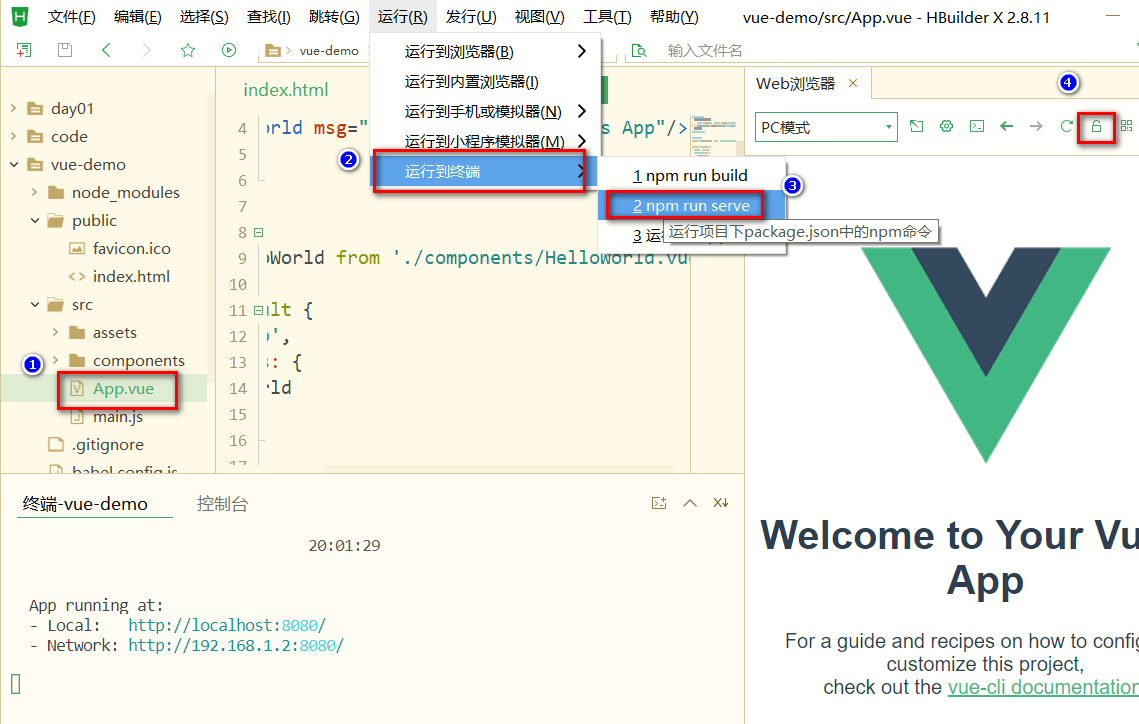Image resolution: width=1139 pixels, height=724 pixels.
Task: Select App.vue in the project tree
Action: (x=123, y=389)
